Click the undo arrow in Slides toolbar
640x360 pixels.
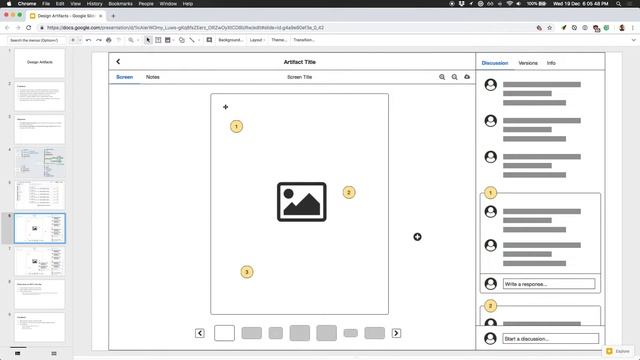[89, 40]
